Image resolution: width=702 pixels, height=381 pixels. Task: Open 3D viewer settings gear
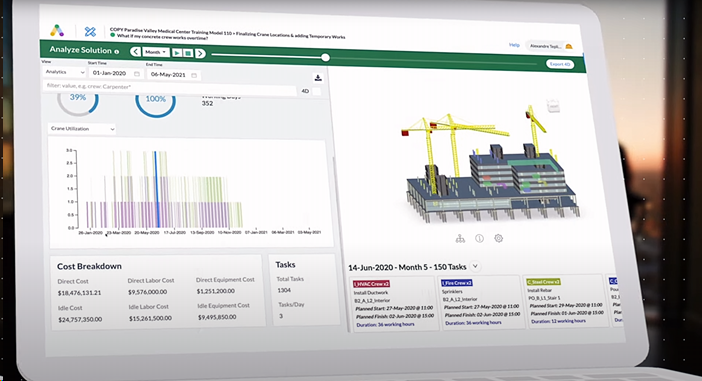point(498,238)
